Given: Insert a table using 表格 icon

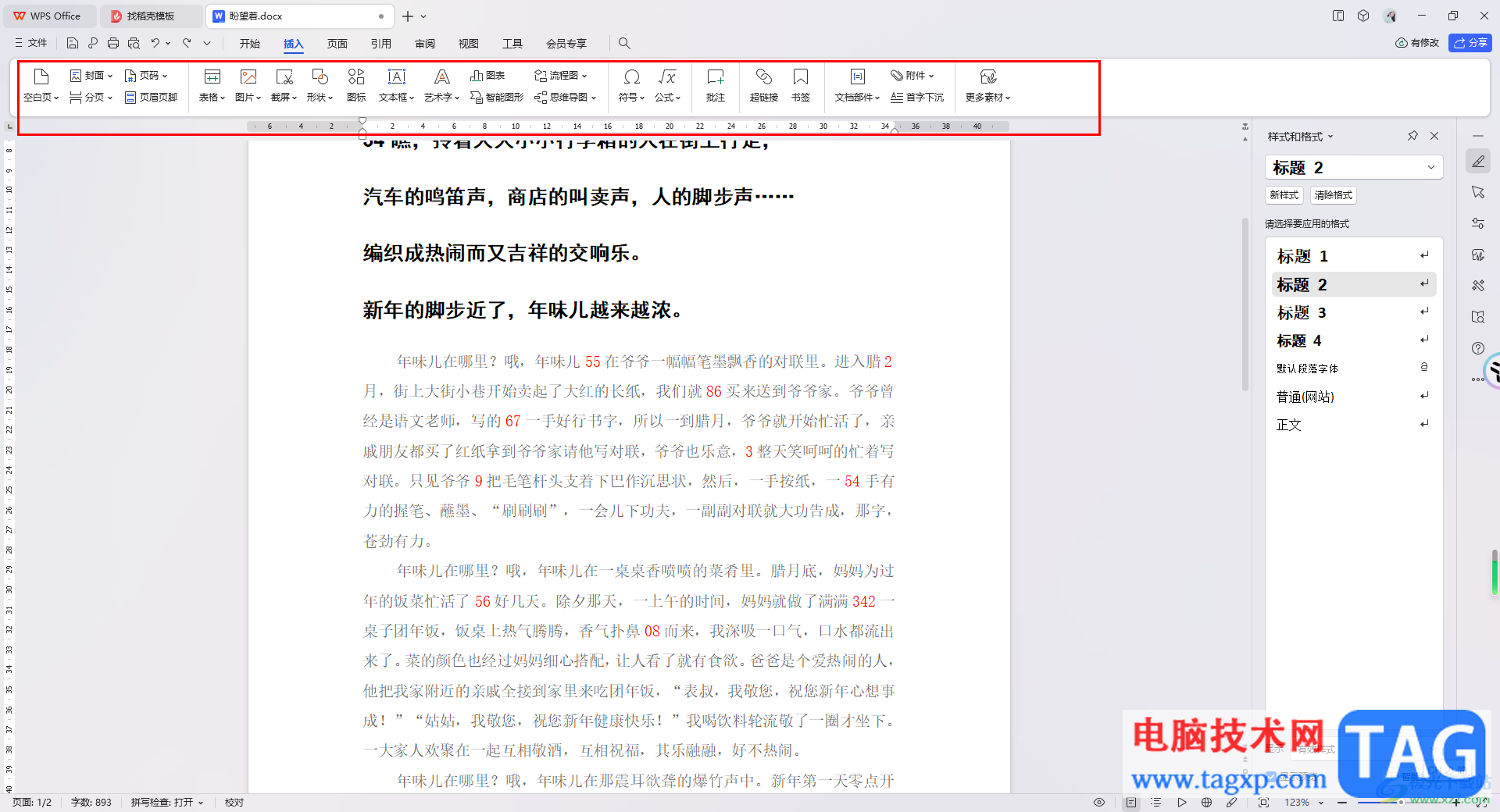Looking at the screenshot, I should click(212, 77).
